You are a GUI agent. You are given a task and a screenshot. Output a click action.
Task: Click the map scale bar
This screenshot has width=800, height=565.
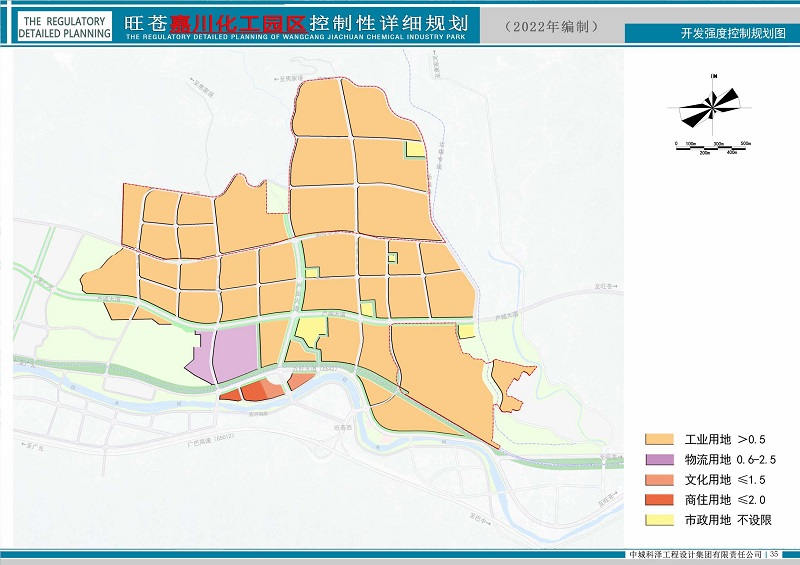[714, 146]
